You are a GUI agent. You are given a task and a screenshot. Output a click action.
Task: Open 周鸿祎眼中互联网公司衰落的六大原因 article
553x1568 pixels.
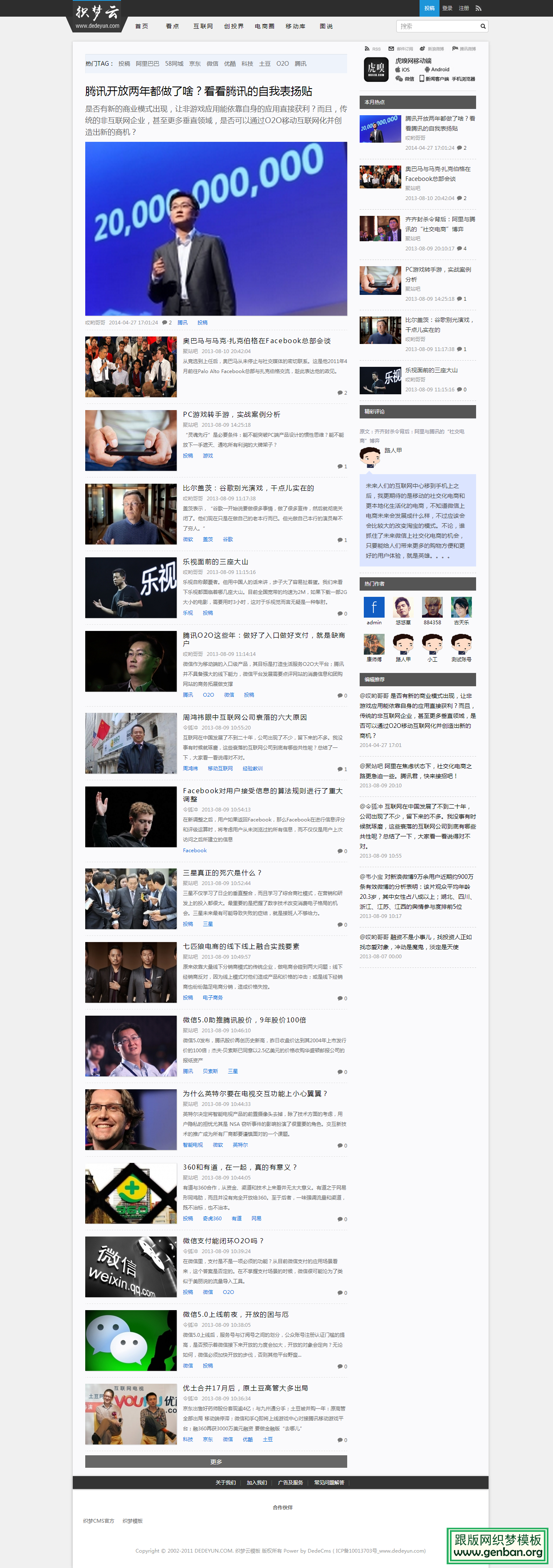(x=244, y=717)
